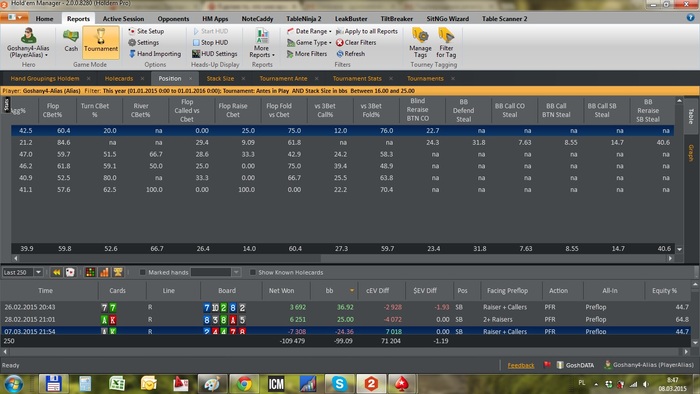The height and width of the screenshot is (394, 700).
Task: Select Tournament game mode
Action: (101, 42)
